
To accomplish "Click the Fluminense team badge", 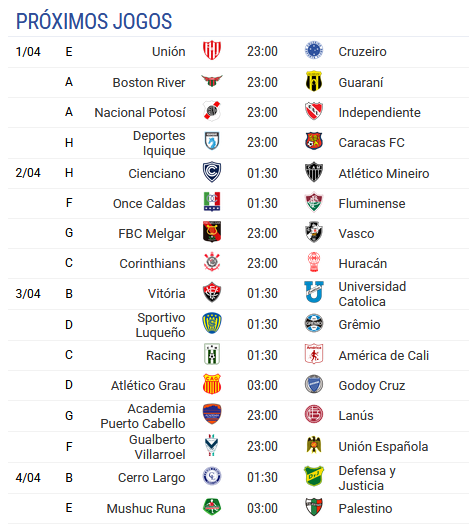I will point(314,202).
